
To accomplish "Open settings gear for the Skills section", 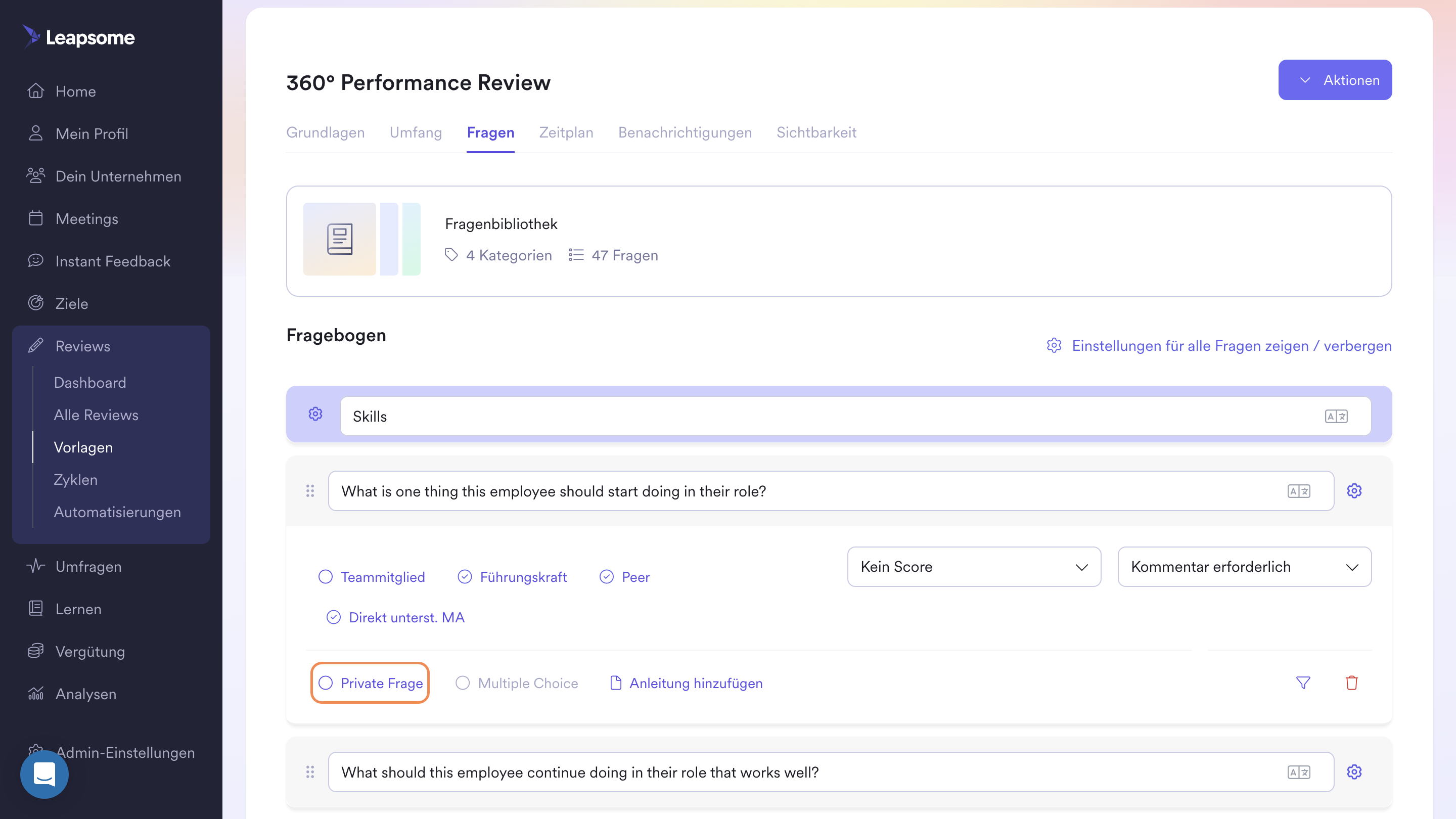I will point(315,415).
